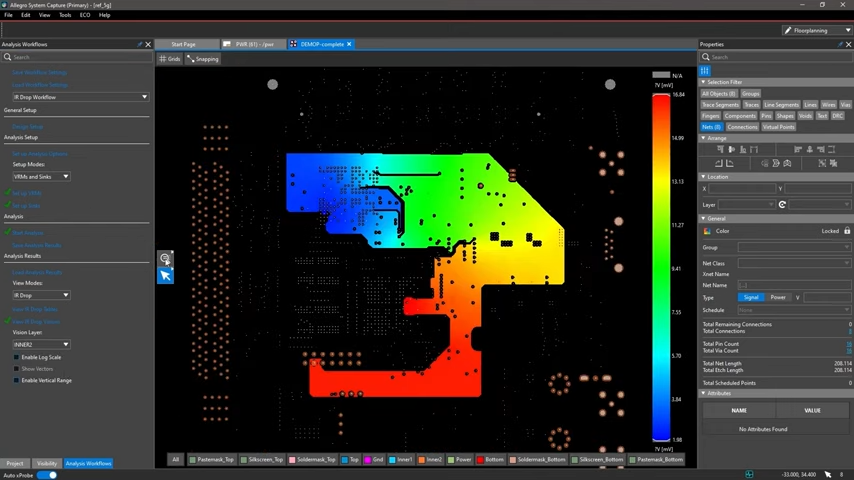Click the Color swatch in General section
This screenshot has height=480, width=854.
point(708,231)
